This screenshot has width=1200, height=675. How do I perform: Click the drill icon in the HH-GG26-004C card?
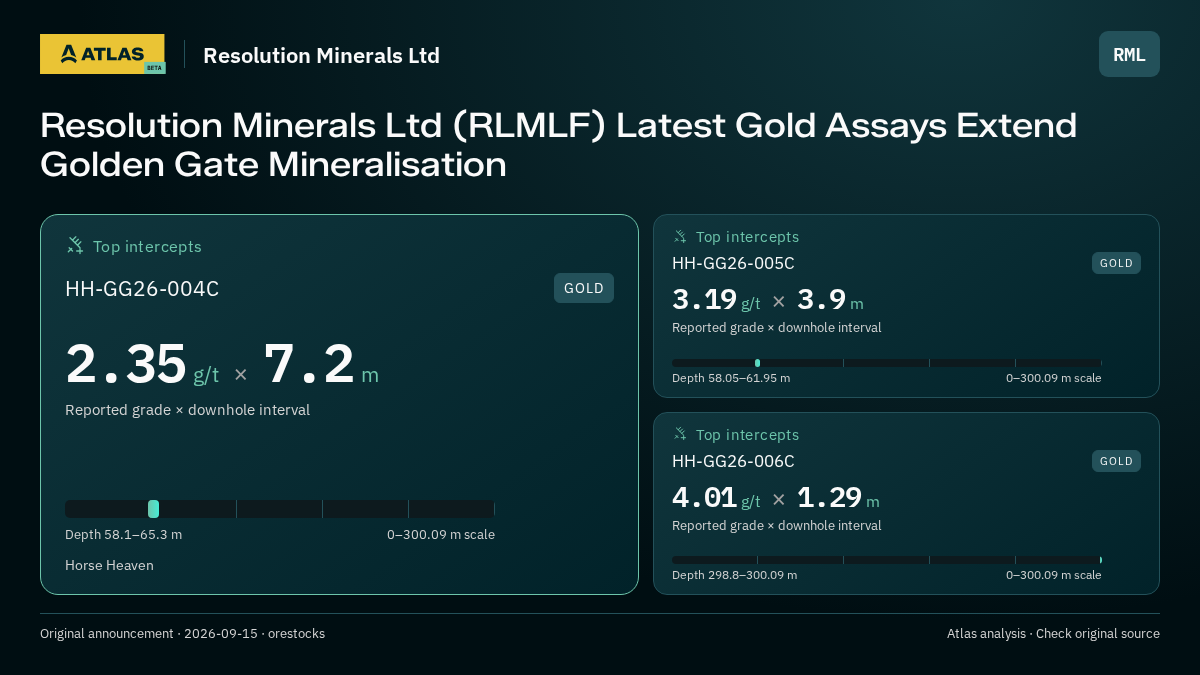coord(75,245)
